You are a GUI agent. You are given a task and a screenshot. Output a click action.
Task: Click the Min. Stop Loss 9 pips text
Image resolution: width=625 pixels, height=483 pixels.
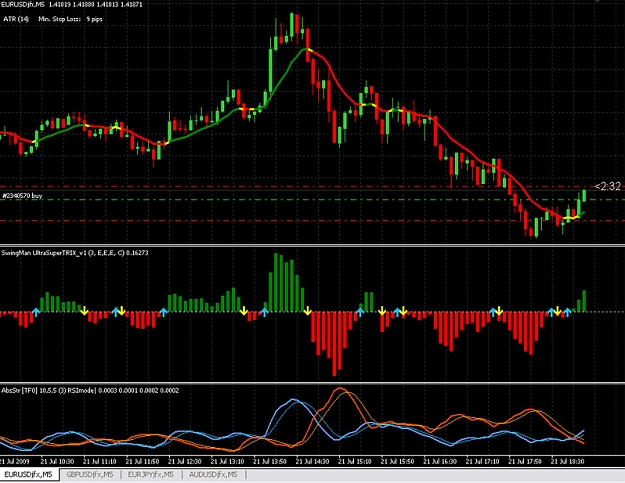pyautogui.click(x=71, y=19)
